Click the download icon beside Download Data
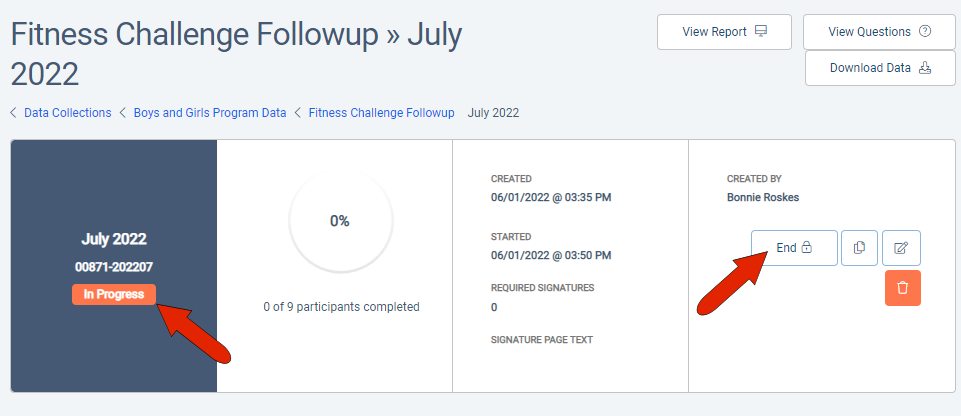This screenshot has width=961, height=416. (924, 68)
